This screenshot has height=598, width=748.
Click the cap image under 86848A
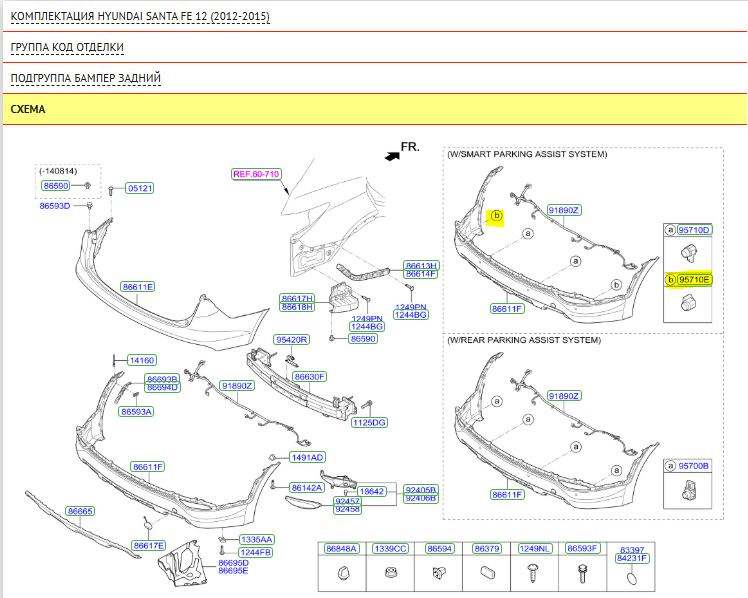(342, 572)
